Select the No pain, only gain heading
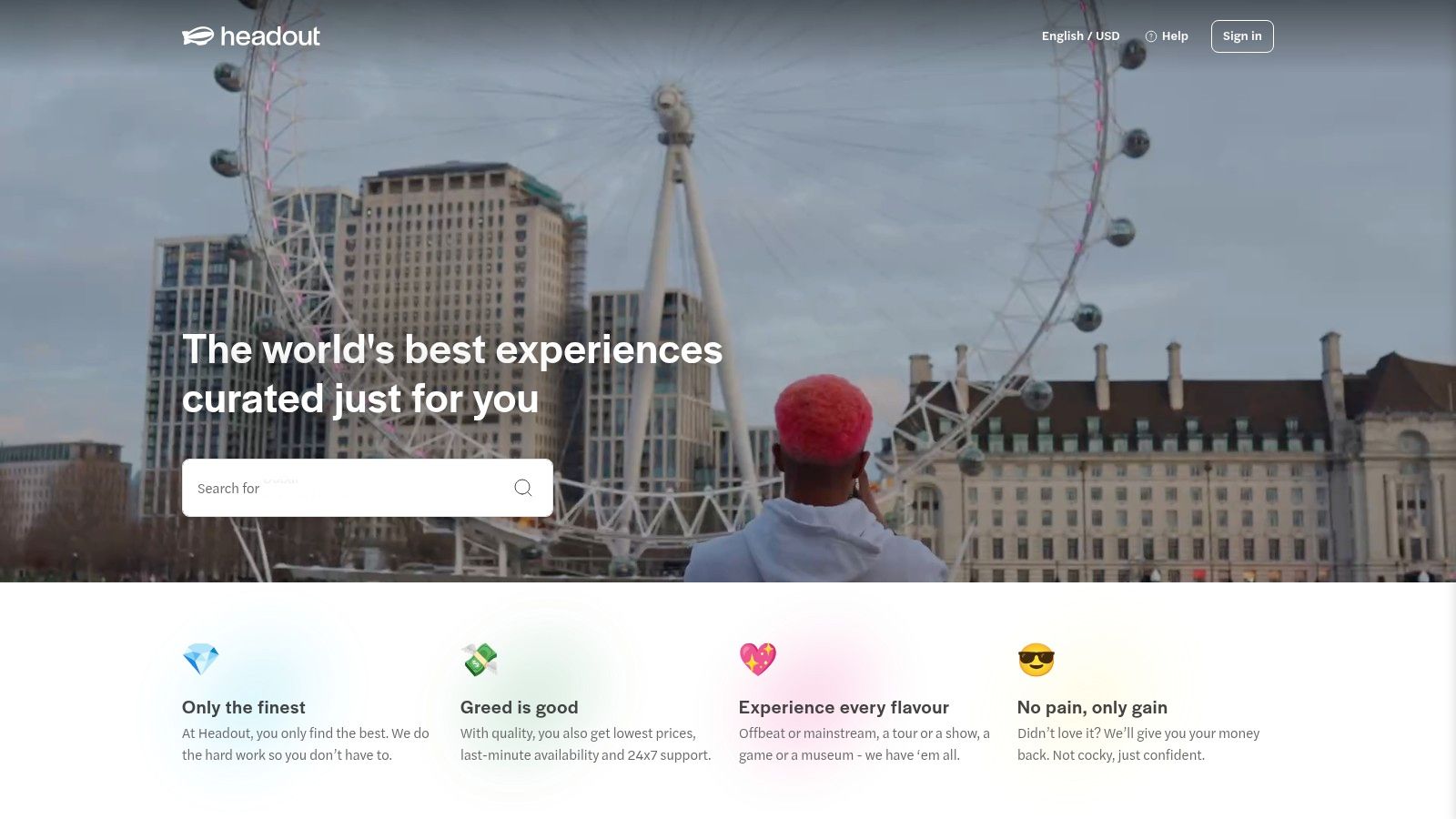The height and width of the screenshot is (819, 1456). click(x=1092, y=707)
